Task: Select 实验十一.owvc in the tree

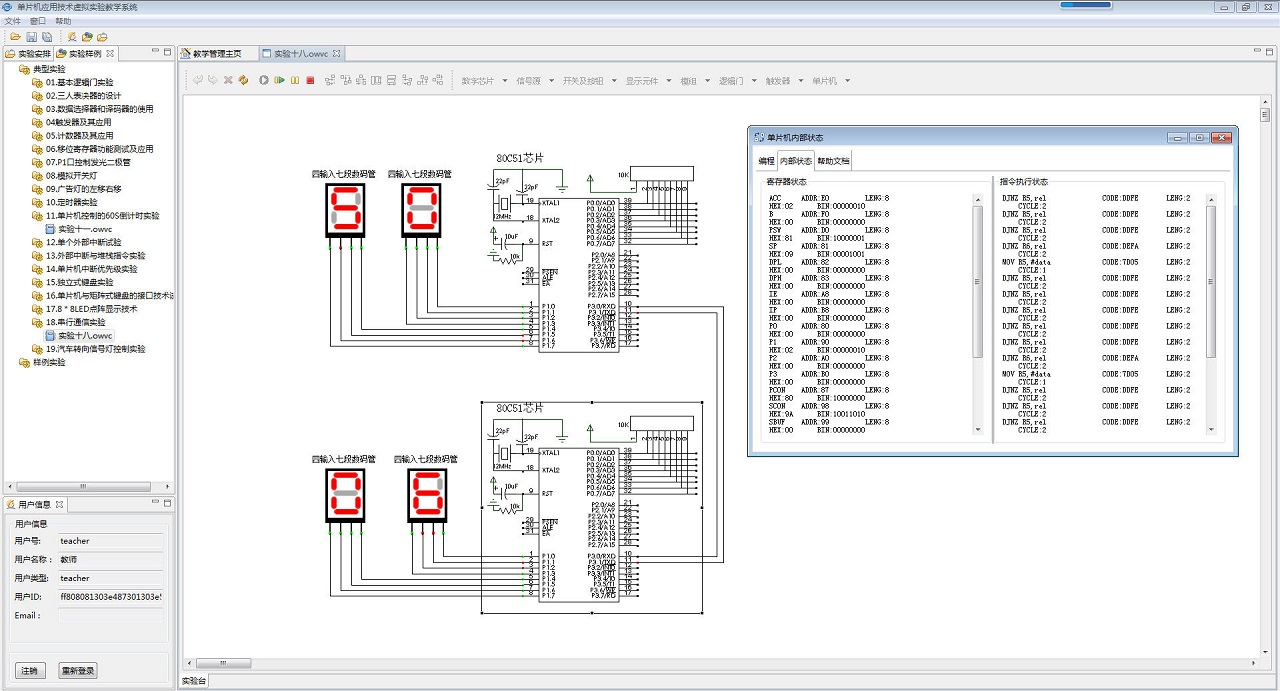Action: click(84, 229)
